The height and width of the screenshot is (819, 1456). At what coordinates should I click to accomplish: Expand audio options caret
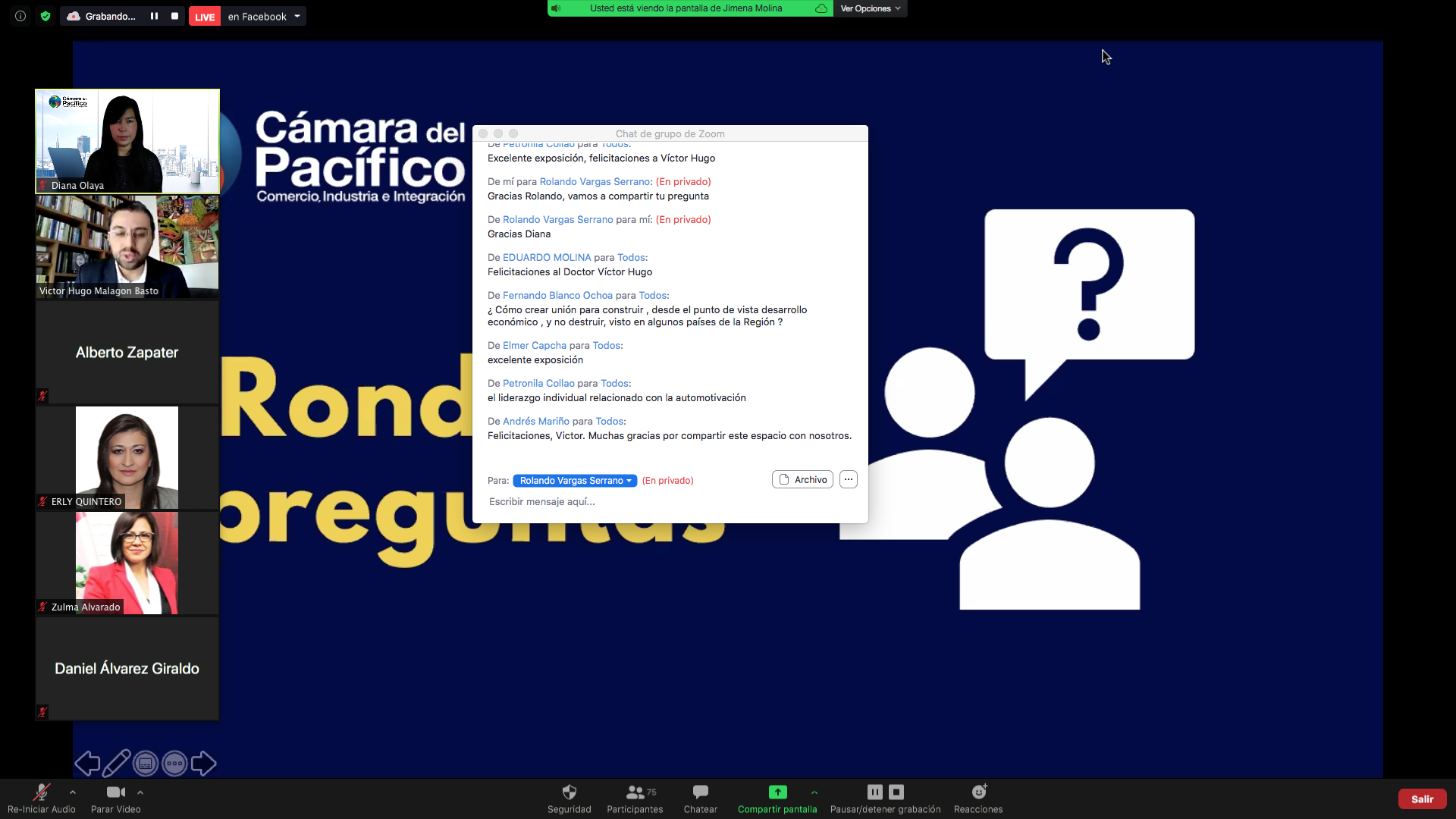coord(73,792)
